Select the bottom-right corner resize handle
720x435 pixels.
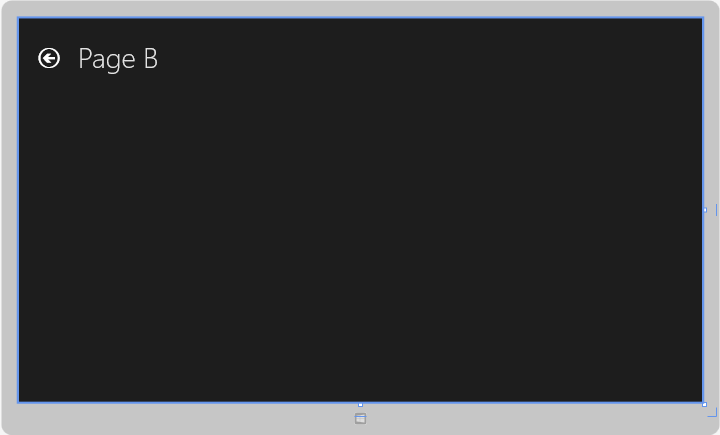click(x=704, y=405)
